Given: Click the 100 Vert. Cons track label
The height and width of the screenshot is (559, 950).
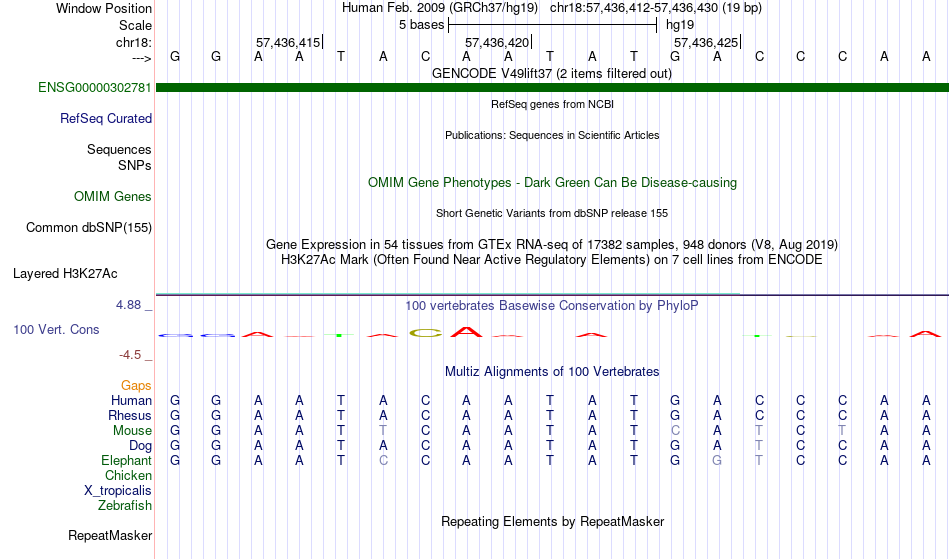Looking at the screenshot, I should 56,329.
